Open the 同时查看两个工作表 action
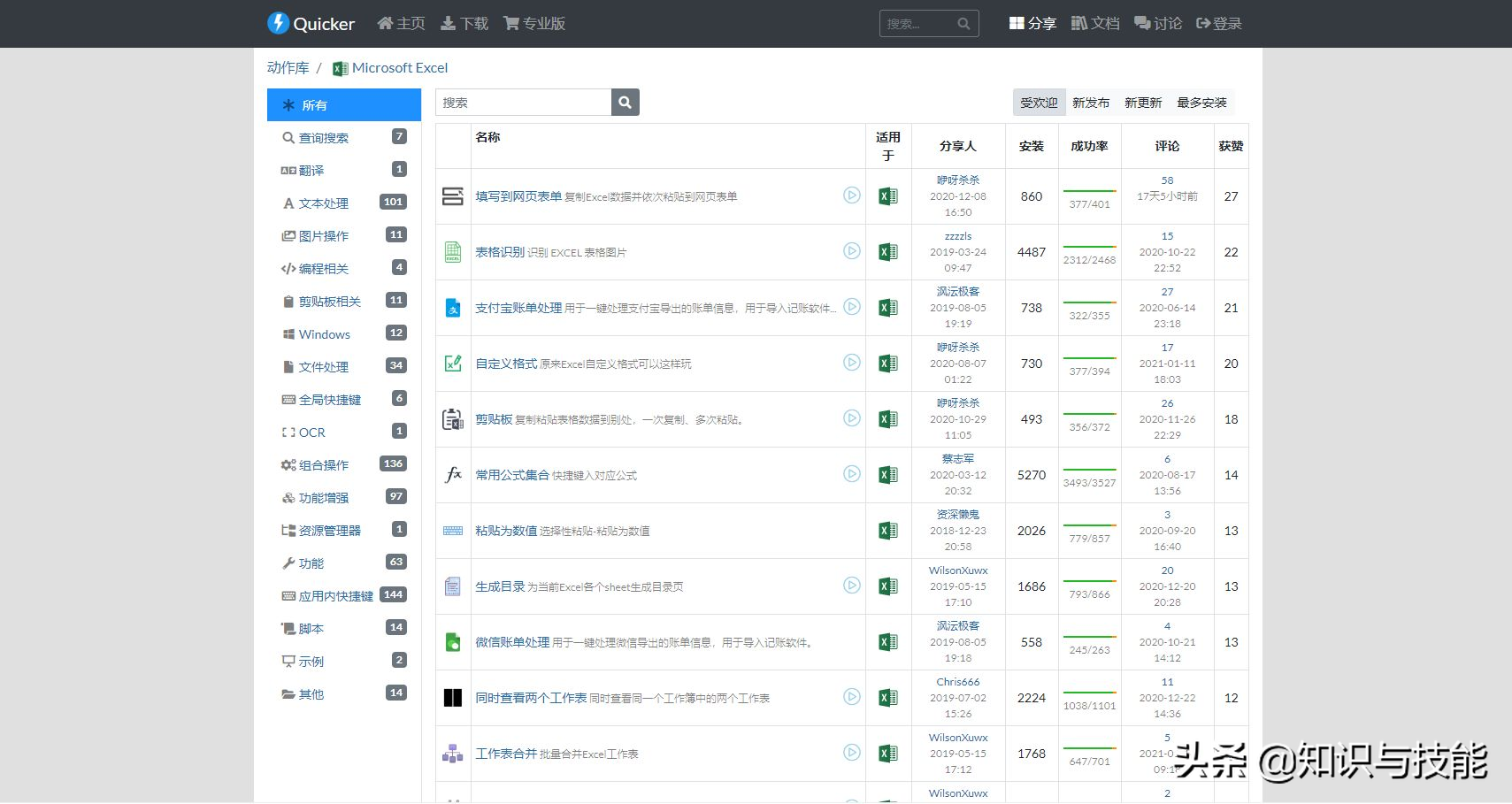Screen dimensions: 1512x804 pos(531,698)
